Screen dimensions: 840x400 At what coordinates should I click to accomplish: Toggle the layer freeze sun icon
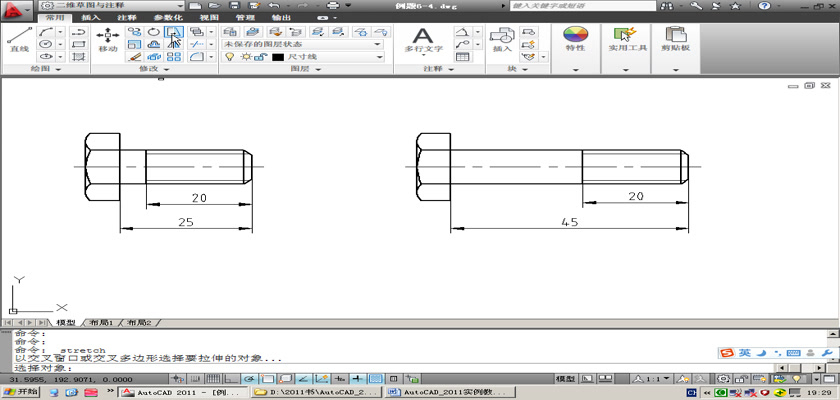point(245,58)
